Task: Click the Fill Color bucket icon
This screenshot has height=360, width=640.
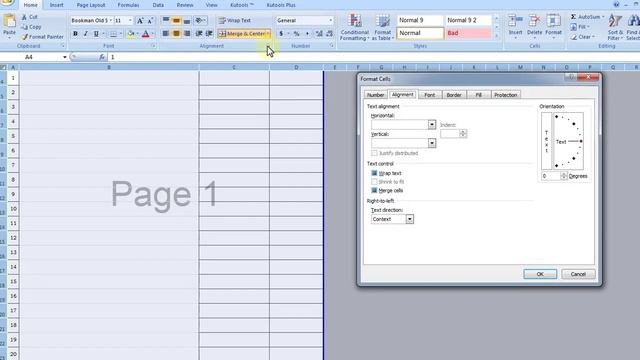Action: pyautogui.click(x=131, y=33)
